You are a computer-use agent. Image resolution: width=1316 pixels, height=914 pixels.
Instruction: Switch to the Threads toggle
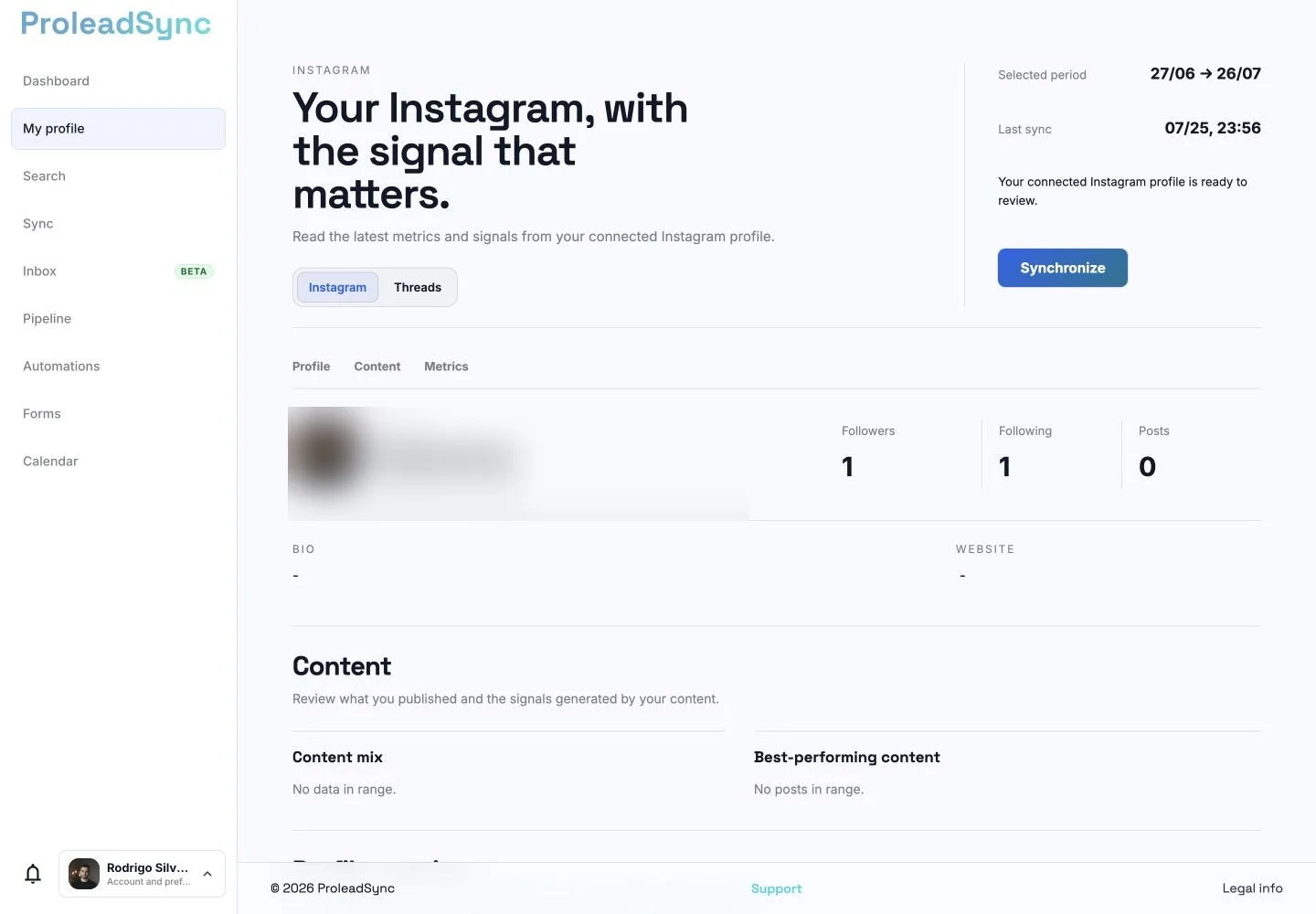pyautogui.click(x=418, y=287)
